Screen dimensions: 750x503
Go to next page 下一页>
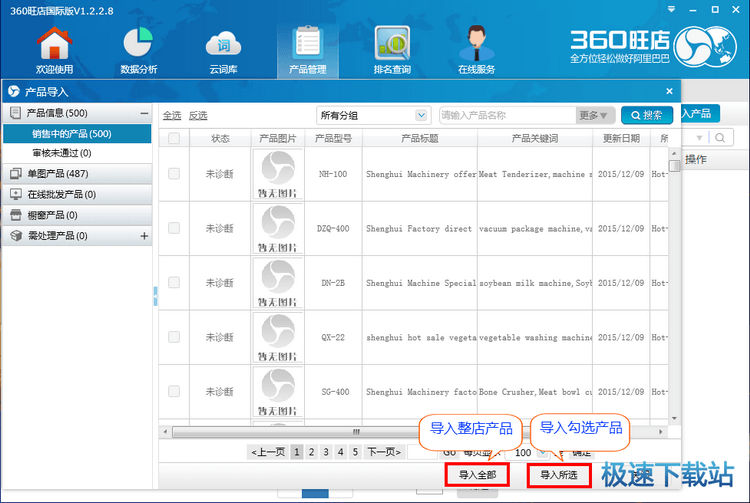pyautogui.click(x=384, y=452)
